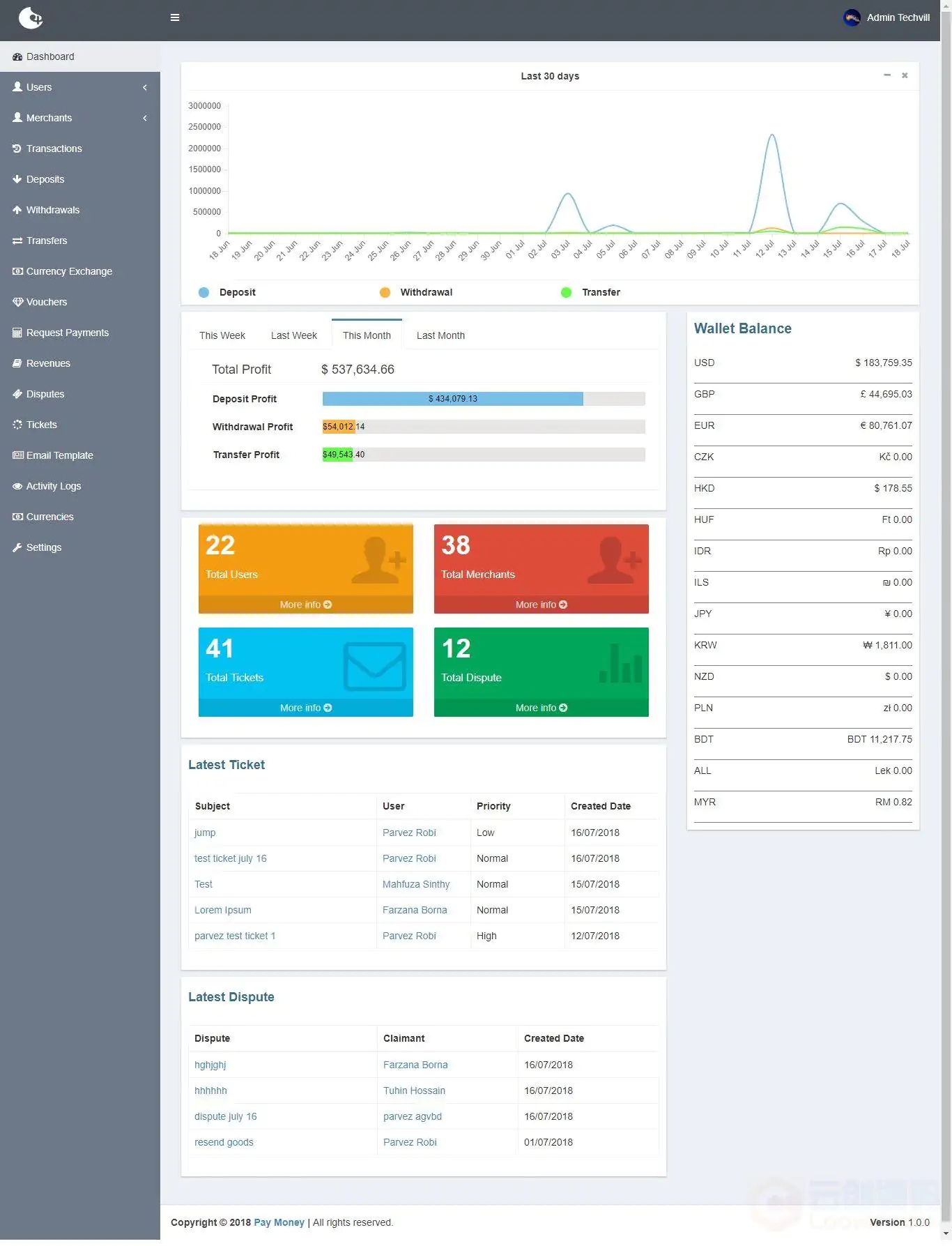The image size is (952, 1246).
Task: Toggle the Deposit series in chart legend
Action: 204,293
